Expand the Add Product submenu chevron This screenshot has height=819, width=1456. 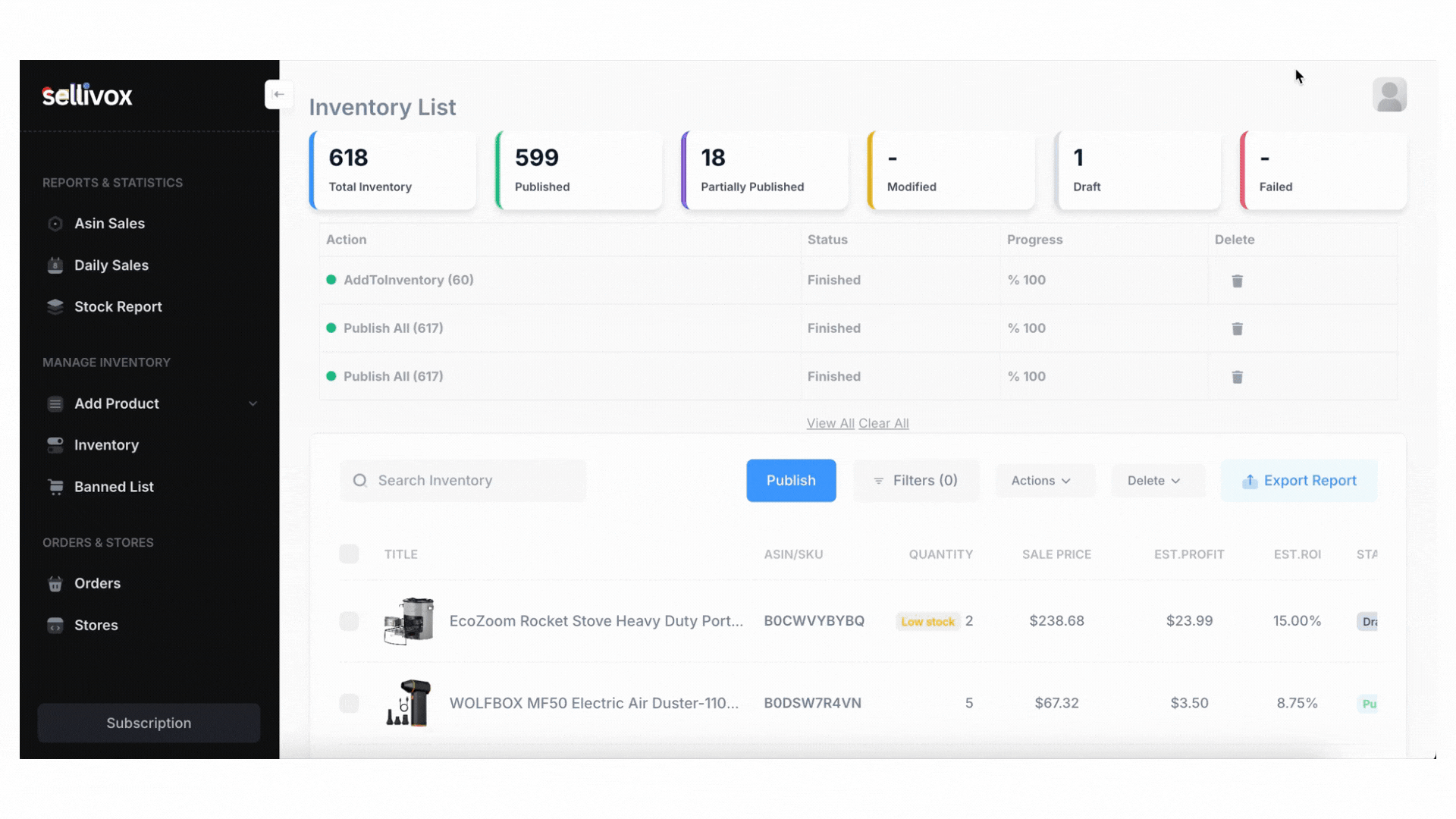click(253, 404)
